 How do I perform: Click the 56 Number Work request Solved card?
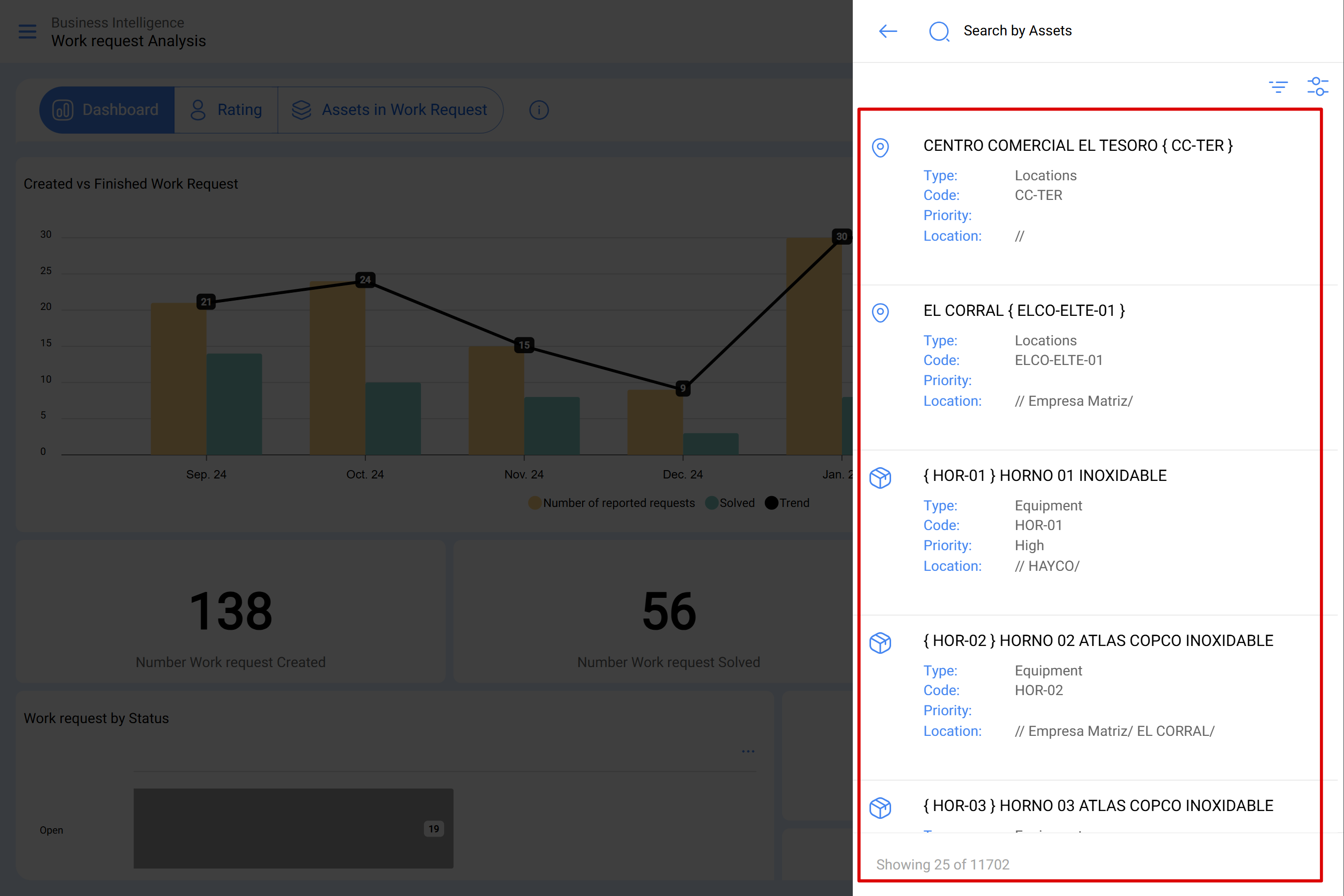tap(653, 612)
